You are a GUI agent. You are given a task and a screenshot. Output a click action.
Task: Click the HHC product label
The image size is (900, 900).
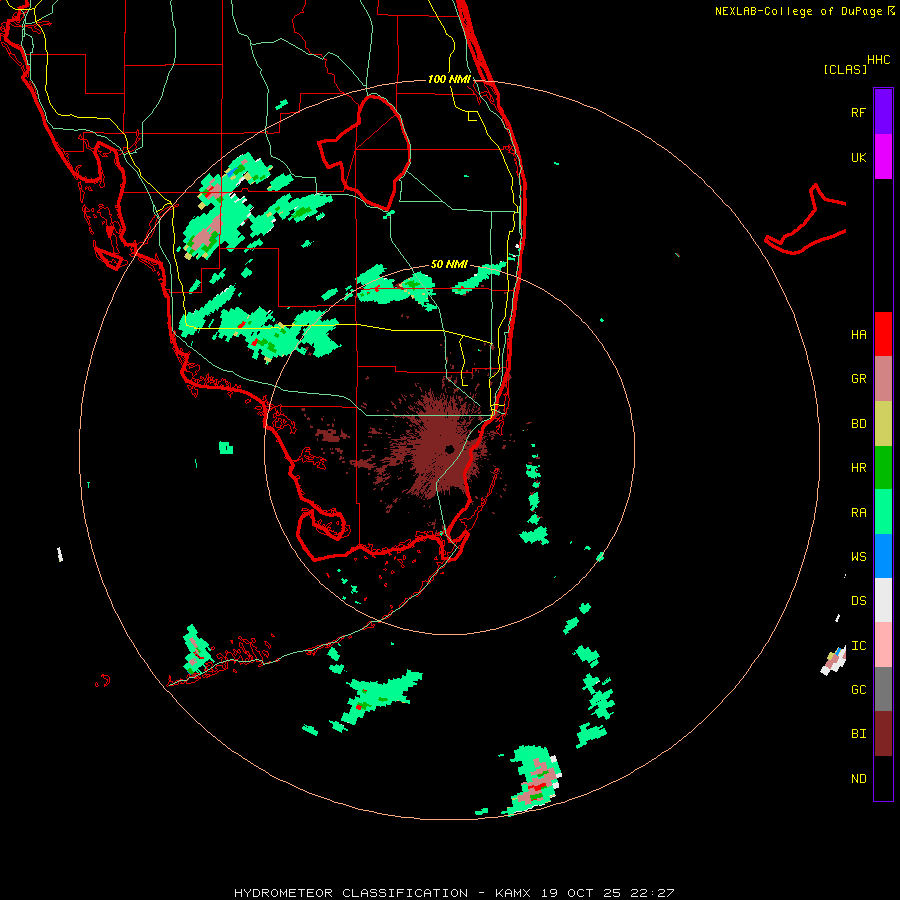878,60
